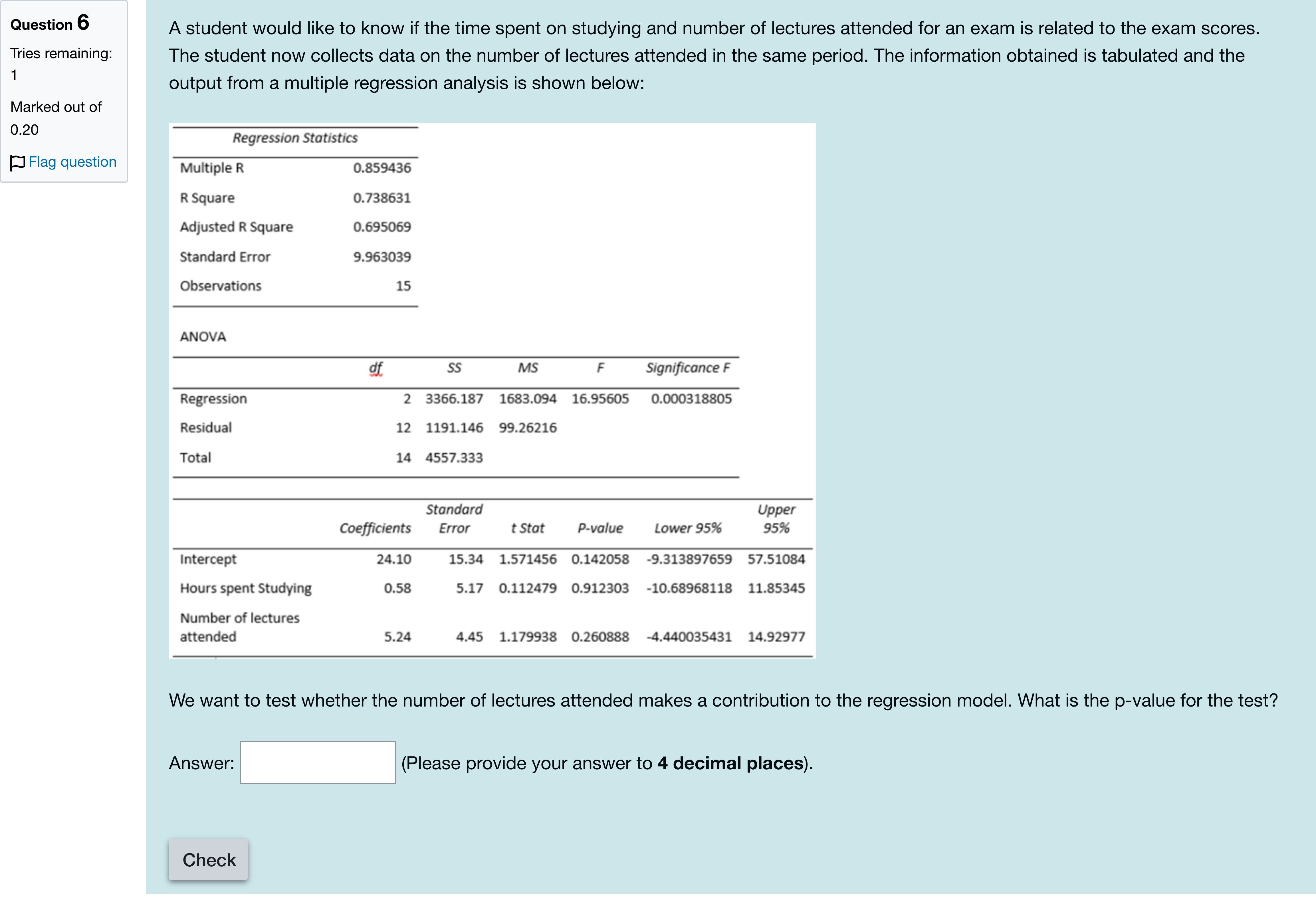
Task: Click the flag icon beside Flag question
Action: pos(17,163)
